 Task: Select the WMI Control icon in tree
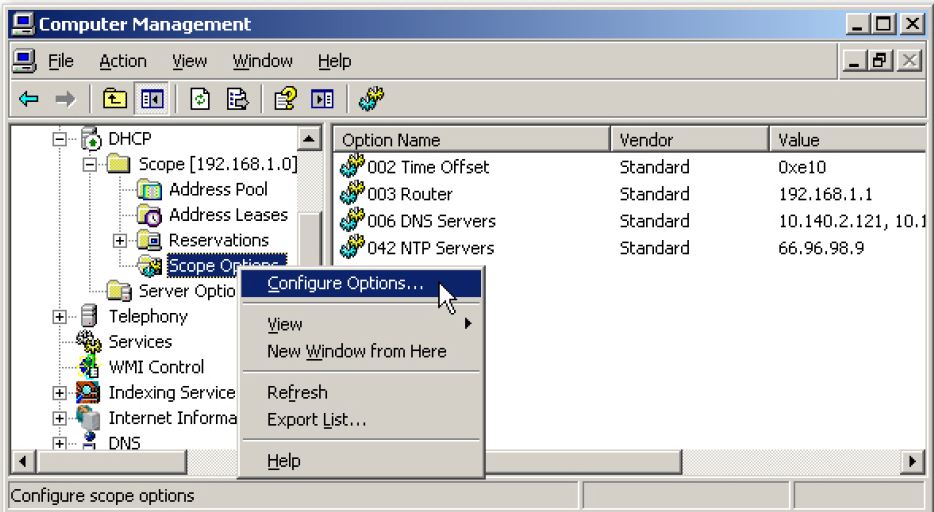pos(90,367)
